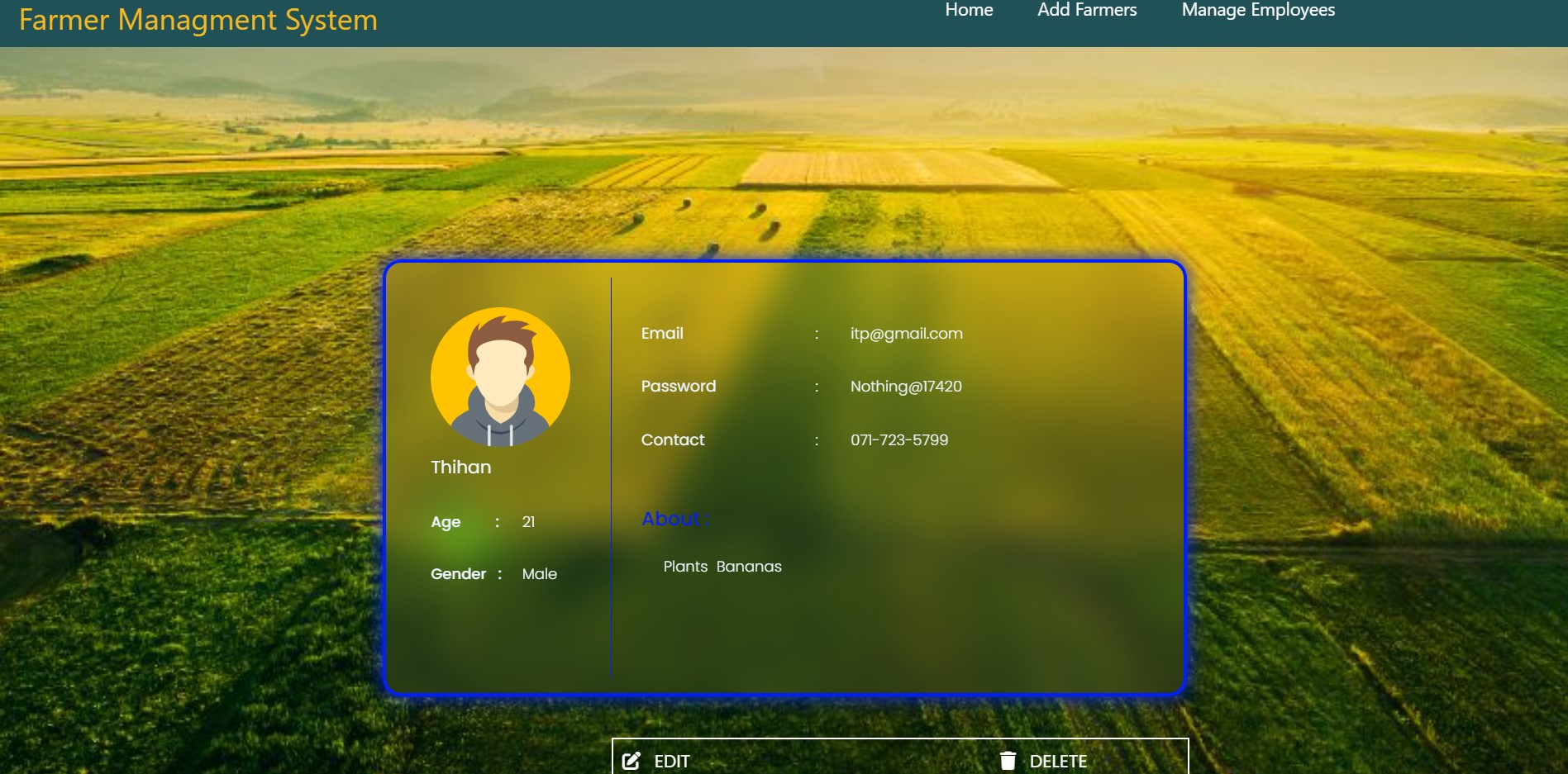Click the name Thihan below the avatar
The width and height of the screenshot is (1568, 774).
(x=460, y=467)
